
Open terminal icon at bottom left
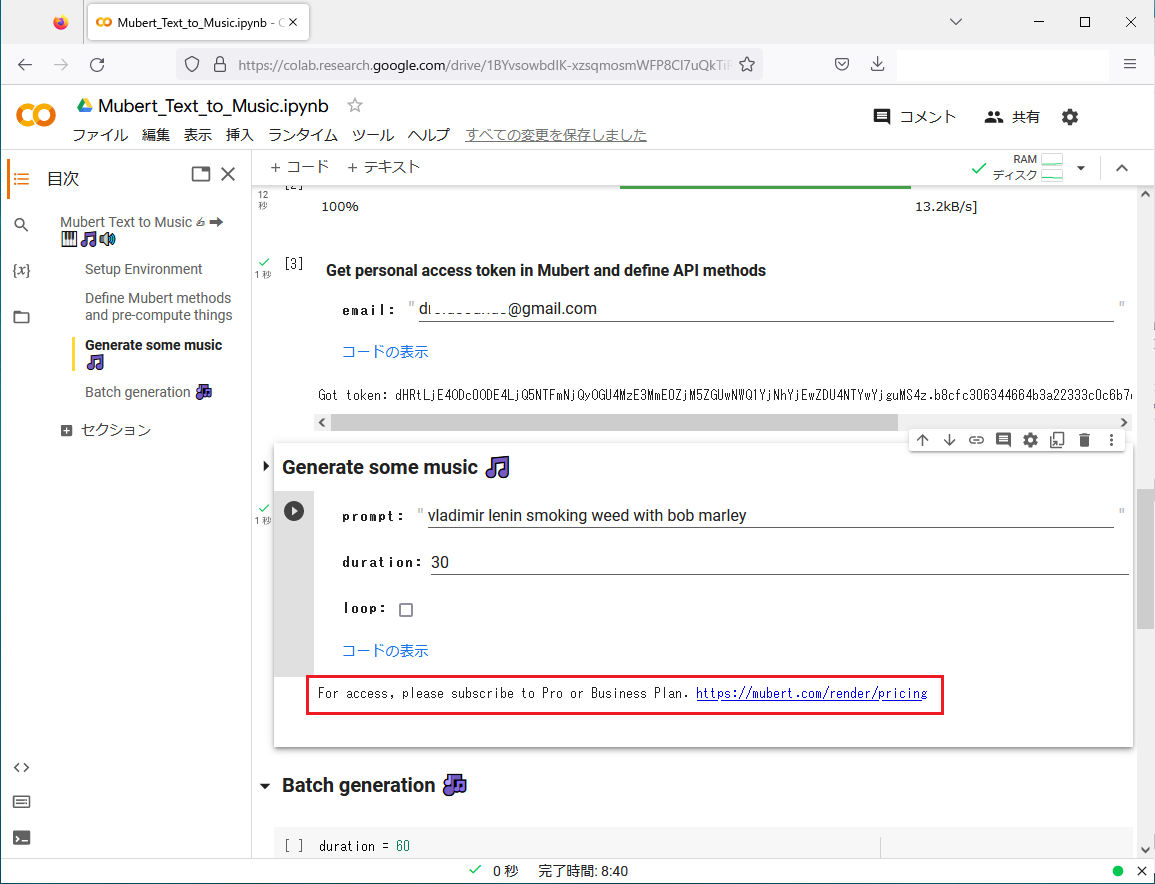click(x=21, y=837)
